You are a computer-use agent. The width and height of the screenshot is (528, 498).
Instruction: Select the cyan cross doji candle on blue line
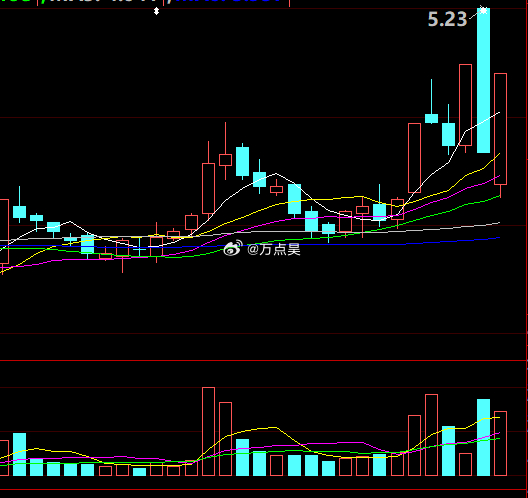[139, 250]
